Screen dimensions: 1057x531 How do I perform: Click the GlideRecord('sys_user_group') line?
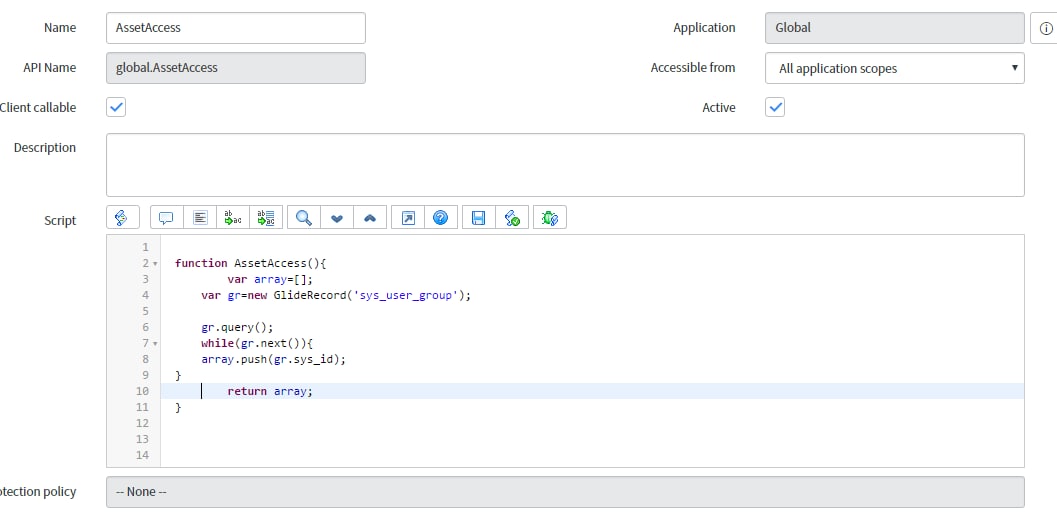(x=336, y=295)
